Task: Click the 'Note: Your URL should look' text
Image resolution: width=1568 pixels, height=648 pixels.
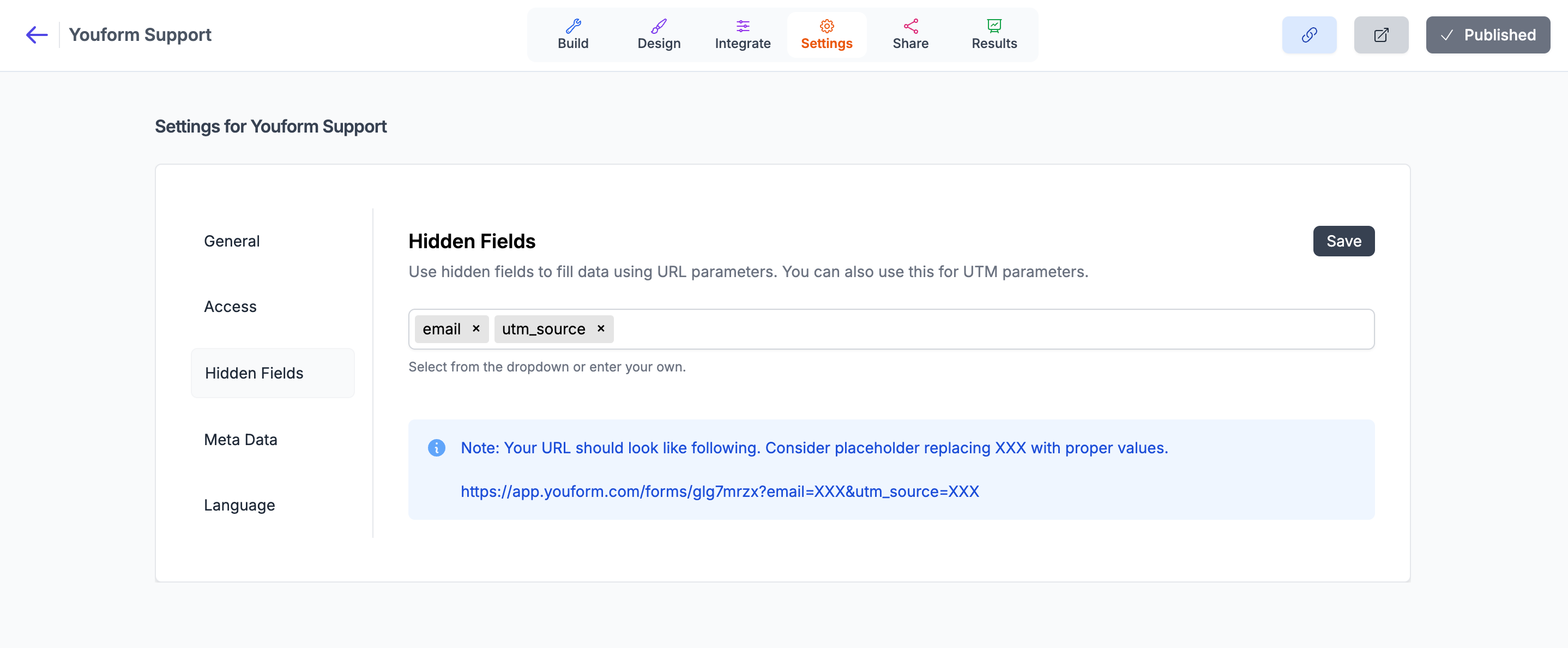Action: pos(814,448)
